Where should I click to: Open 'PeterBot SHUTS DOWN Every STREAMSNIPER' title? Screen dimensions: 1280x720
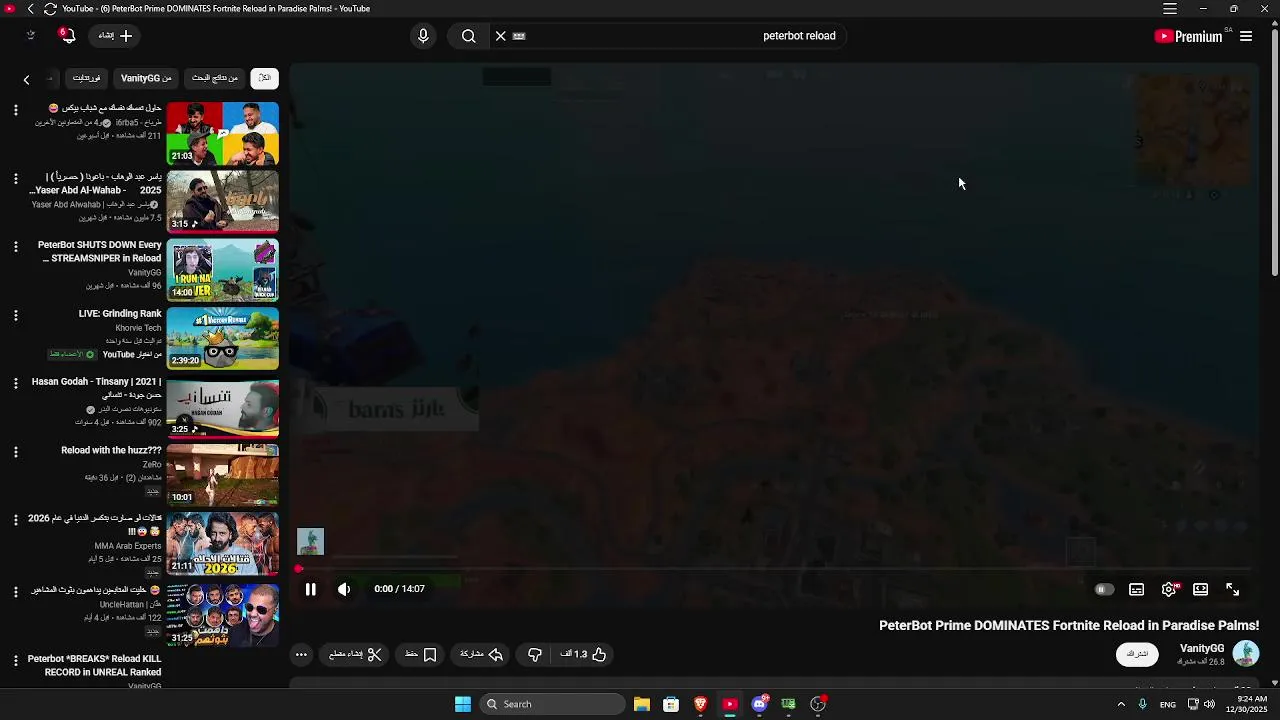pyautogui.click(x=99, y=251)
